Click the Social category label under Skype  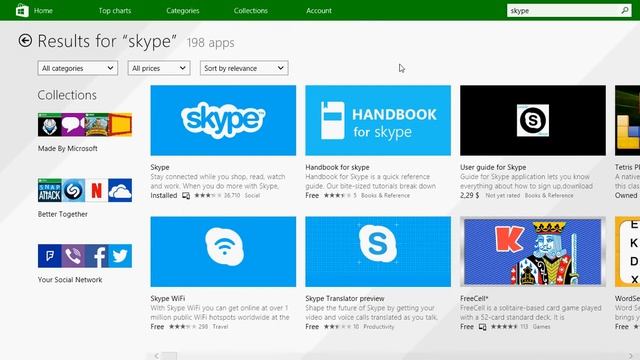pos(252,196)
